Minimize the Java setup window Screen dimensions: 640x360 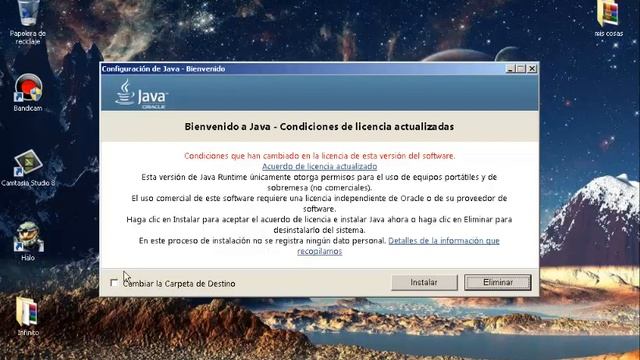(510, 69)
